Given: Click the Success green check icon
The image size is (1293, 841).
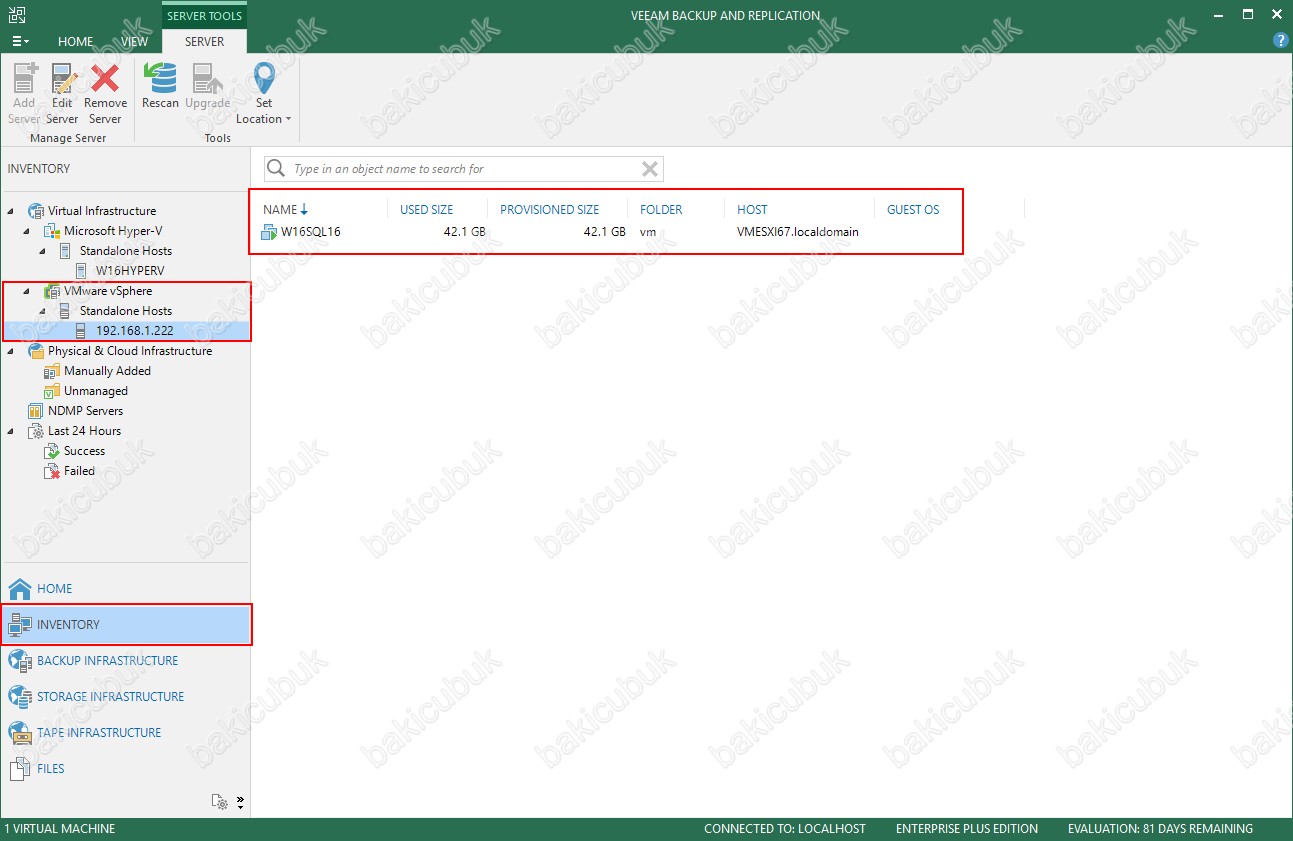Looking at the screenshot, I should 52,451.
